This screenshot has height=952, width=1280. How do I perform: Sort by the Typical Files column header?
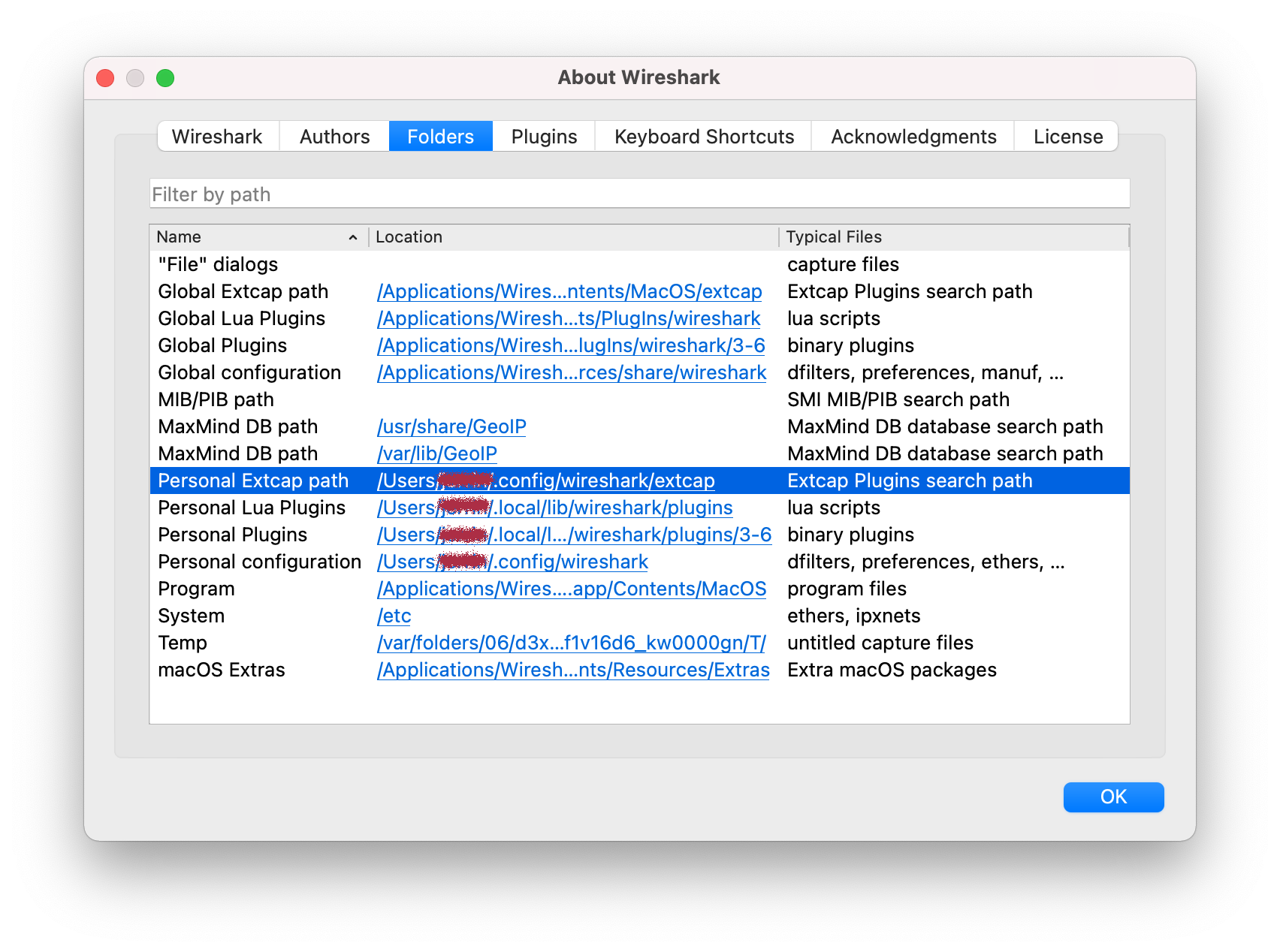(x=954, y=237)
